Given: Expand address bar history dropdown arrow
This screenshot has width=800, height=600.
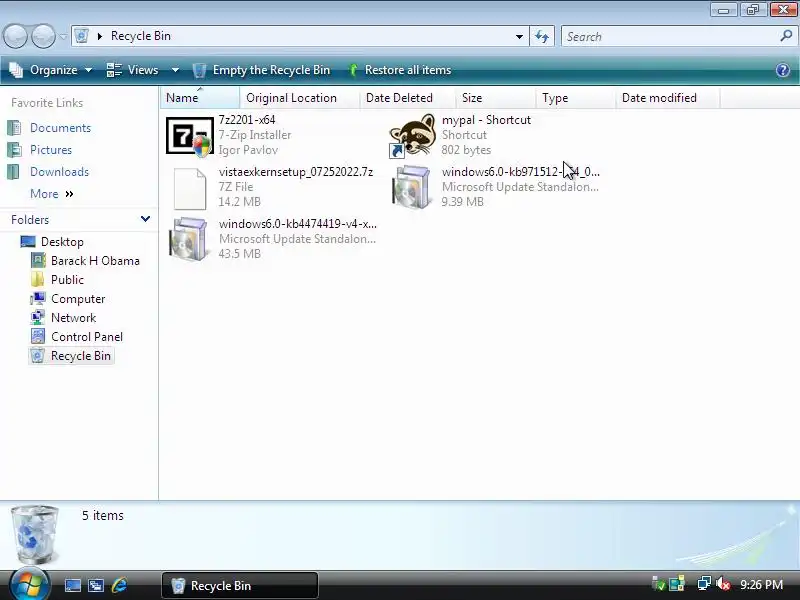Looking at the screenshot, I should pyautogui.click(x=519, y=37).
